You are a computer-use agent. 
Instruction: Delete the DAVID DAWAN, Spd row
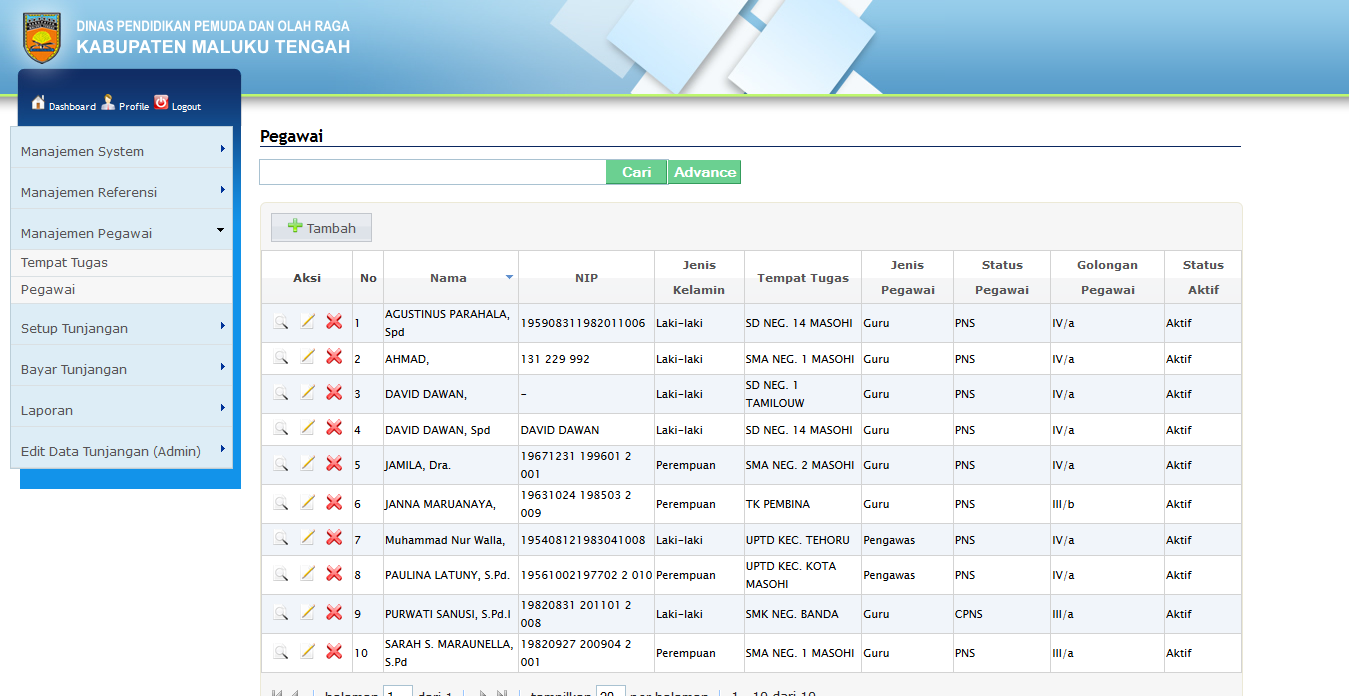pos(334,428)
